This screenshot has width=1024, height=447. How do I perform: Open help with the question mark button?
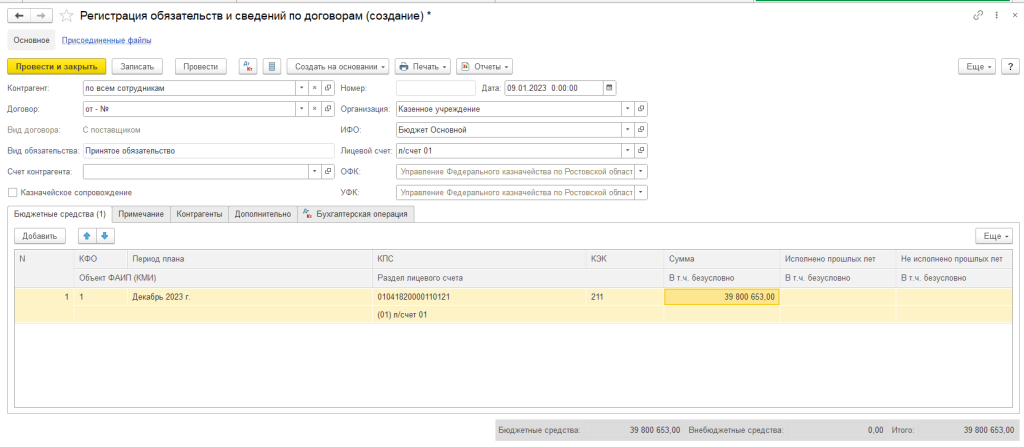pyautogui.click(x=1010, y=67)
